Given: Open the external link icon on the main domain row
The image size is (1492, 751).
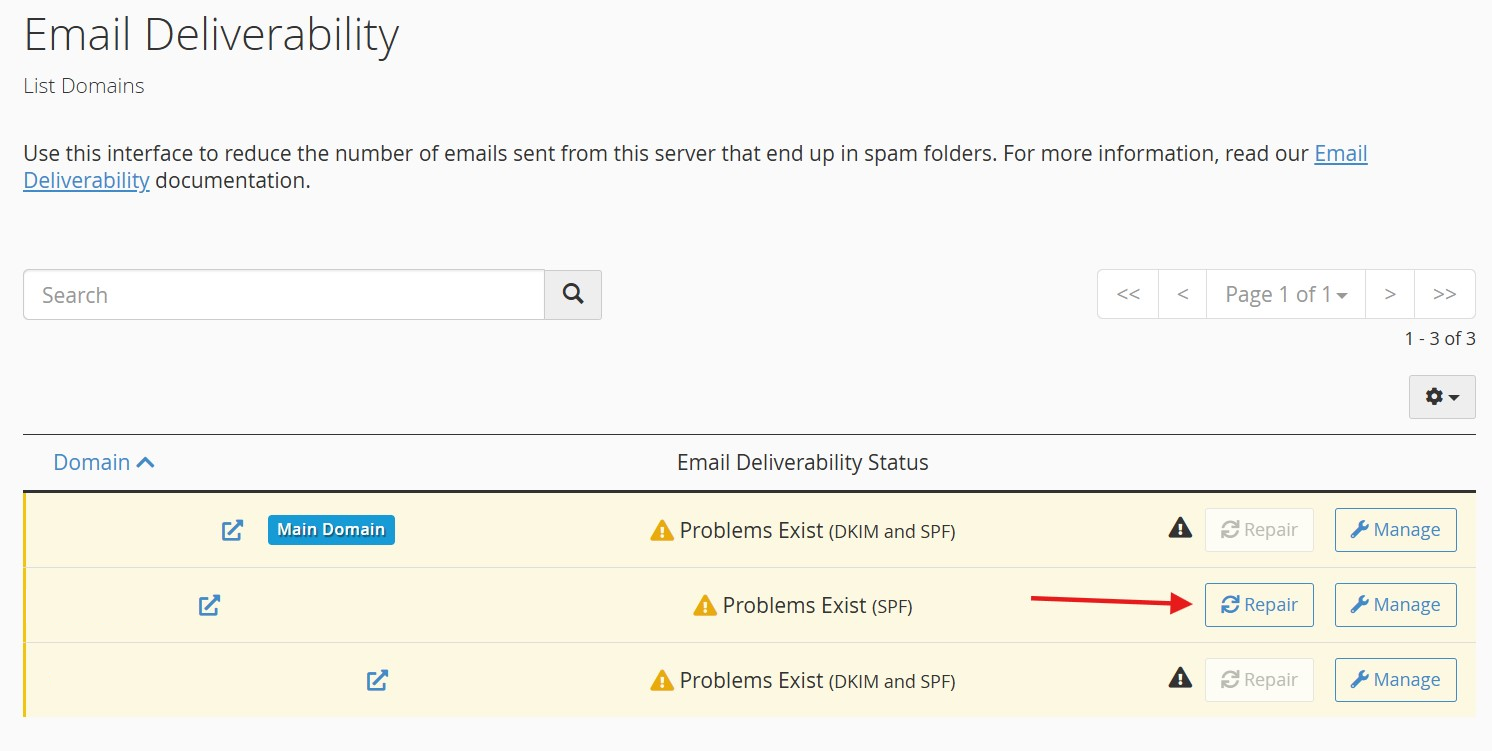Looking at the screenshot, I should pyautogui.click(x=231, y=530).
